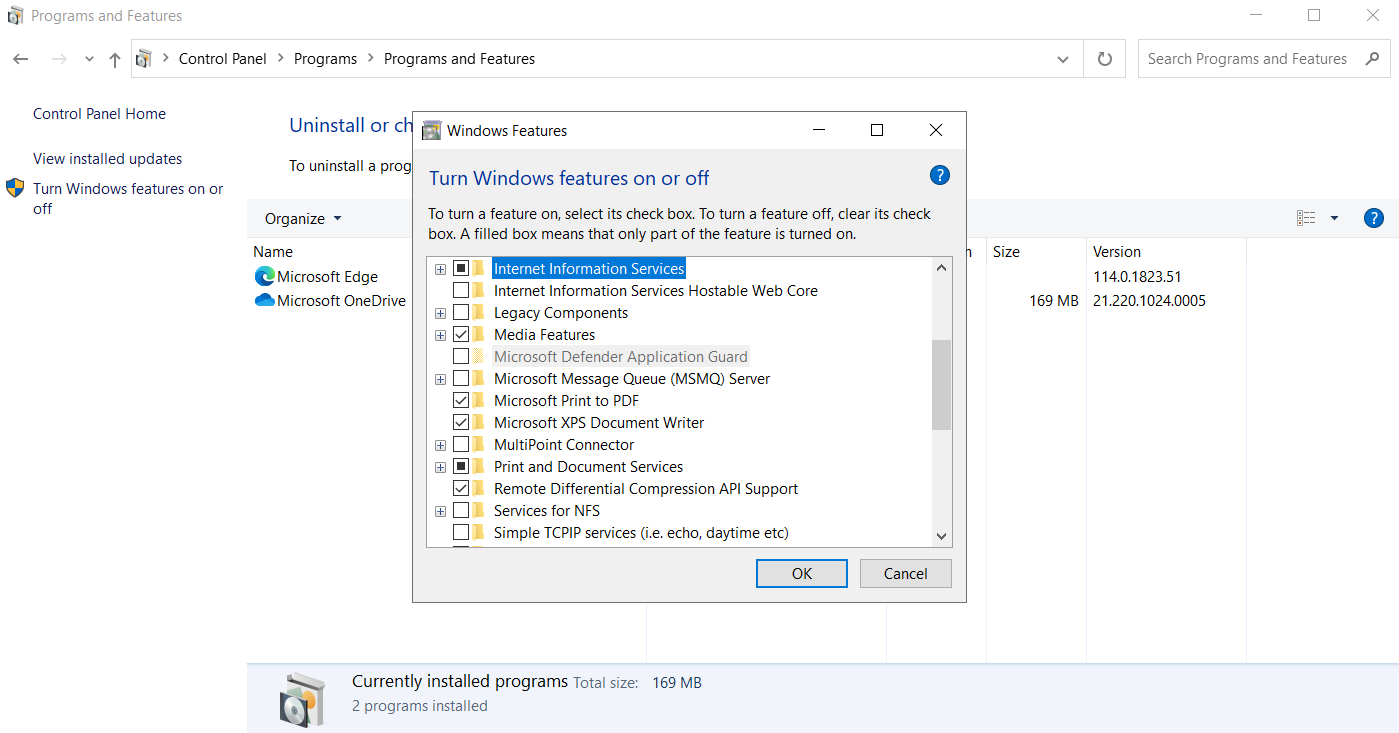Click Turn Windows features on or off link
This screenshot has width=1399, height=733.
click(x=128, y=198)
